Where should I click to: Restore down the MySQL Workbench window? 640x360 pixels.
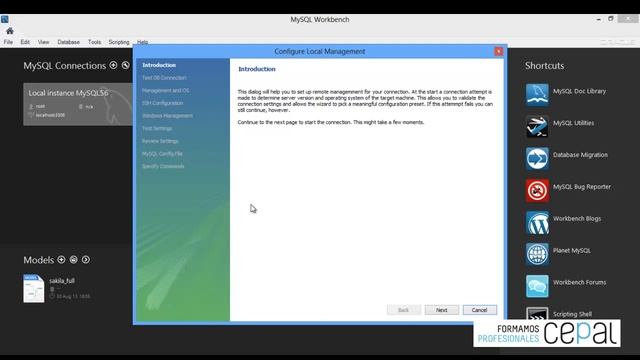(x=611, y=19)
